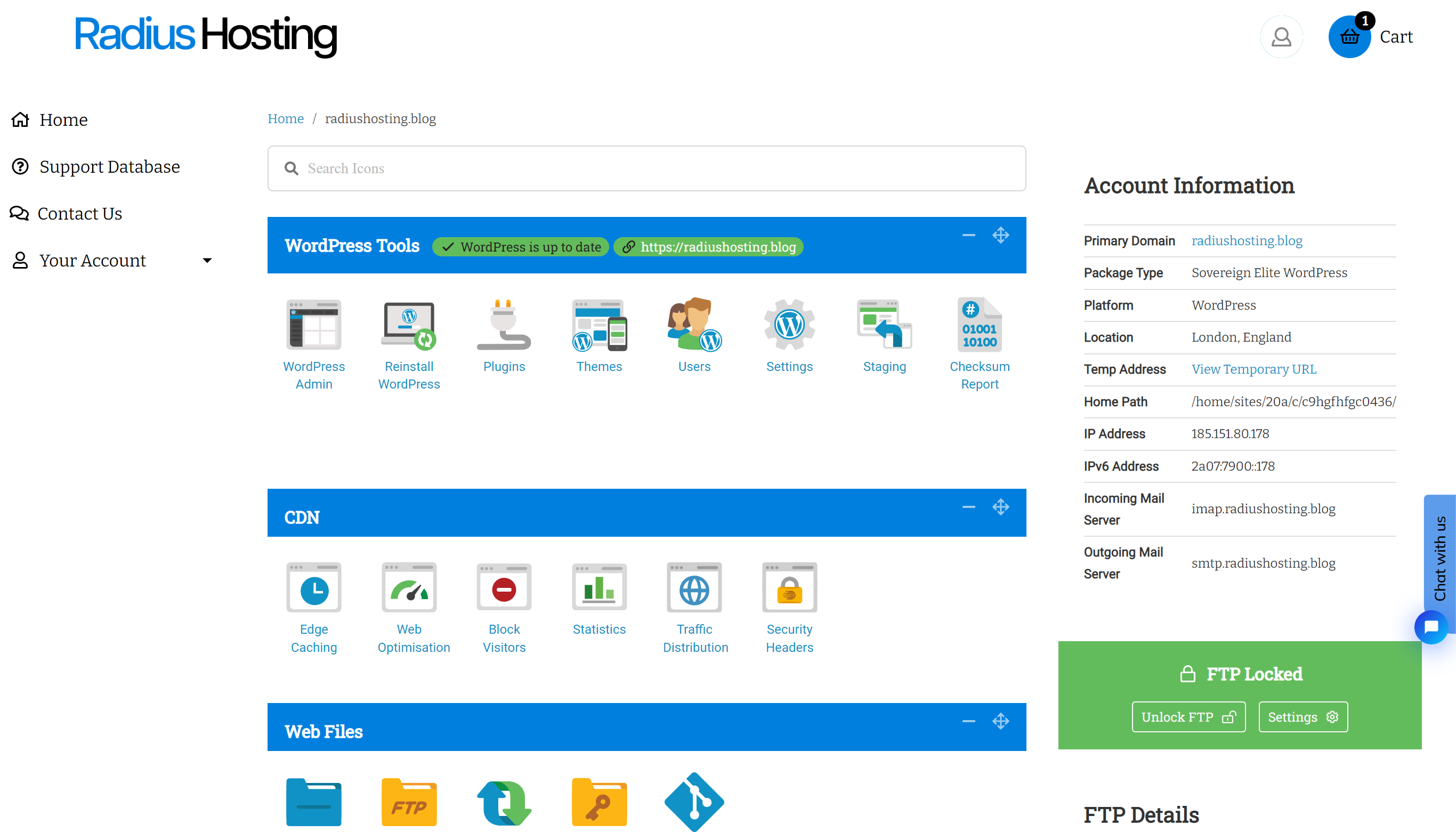Select the Home Path value
Screen dimensions: 1456x832
tap(1293, 402)
